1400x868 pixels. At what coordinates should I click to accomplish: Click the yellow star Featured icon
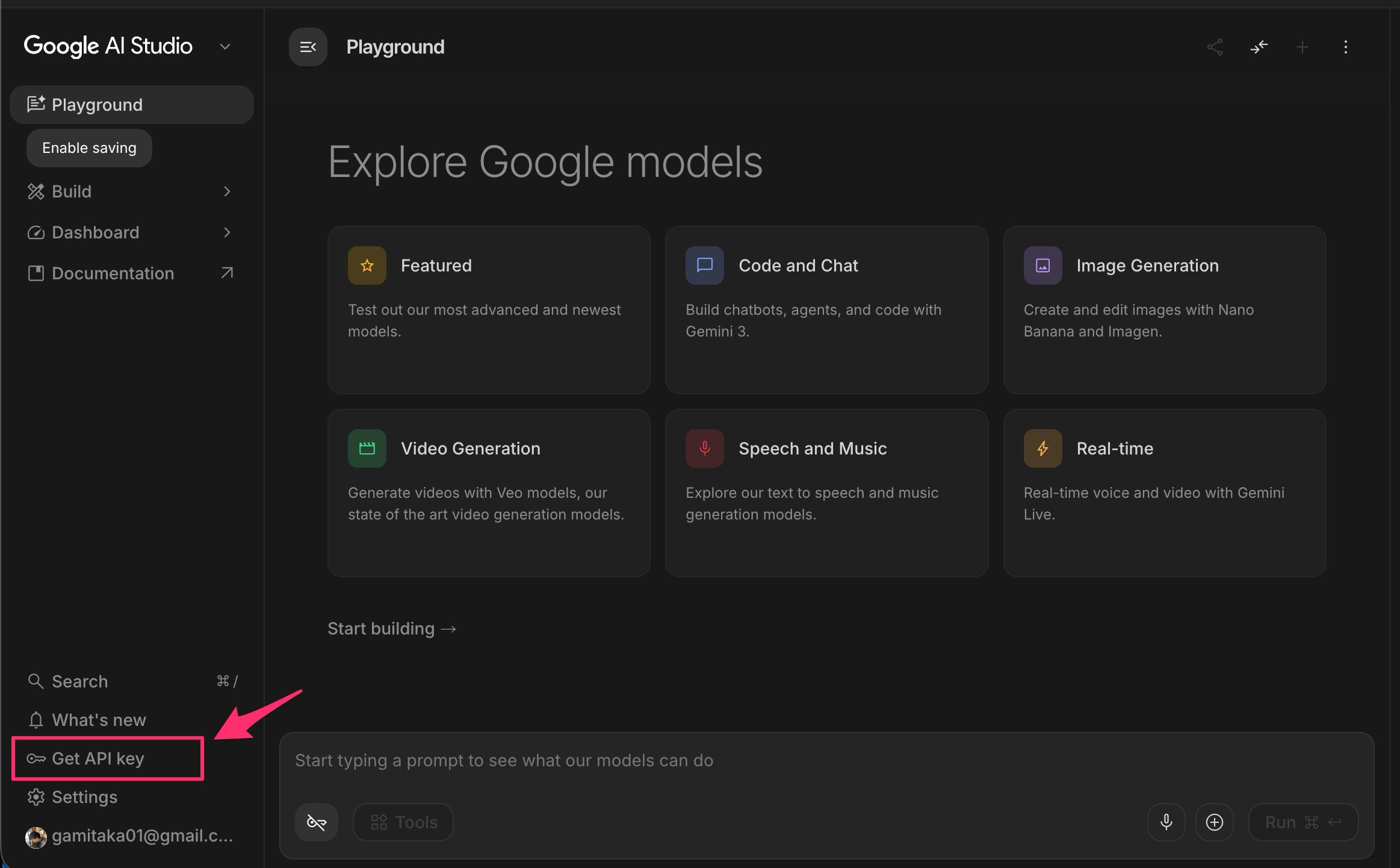click(x=367, y=265)
